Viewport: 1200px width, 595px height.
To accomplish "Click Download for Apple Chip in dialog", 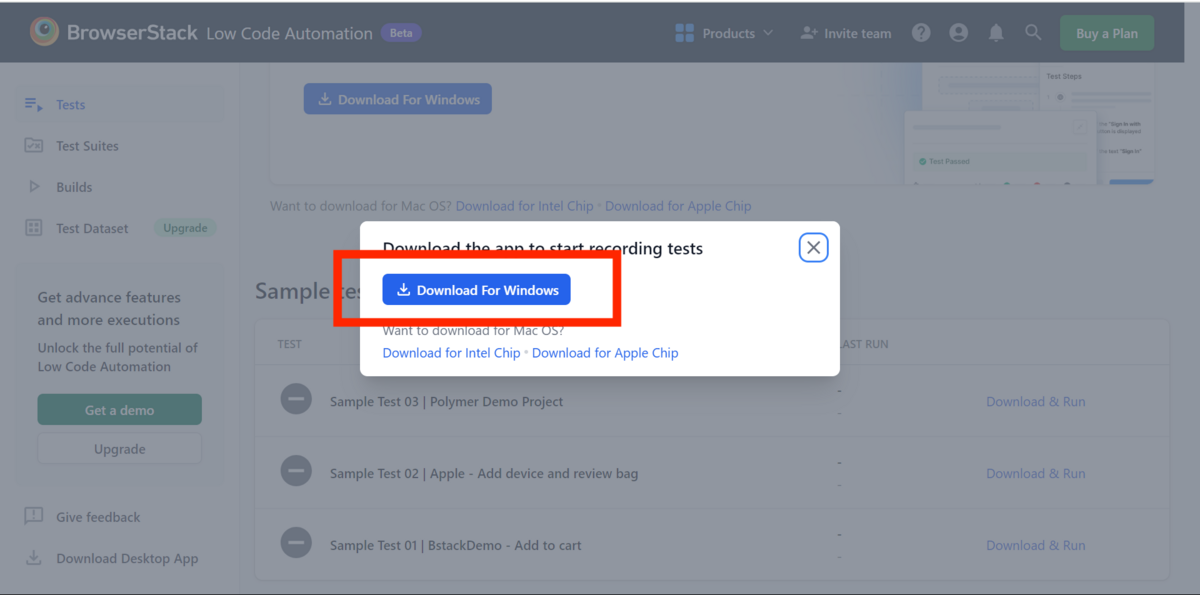I will point(605,353).
